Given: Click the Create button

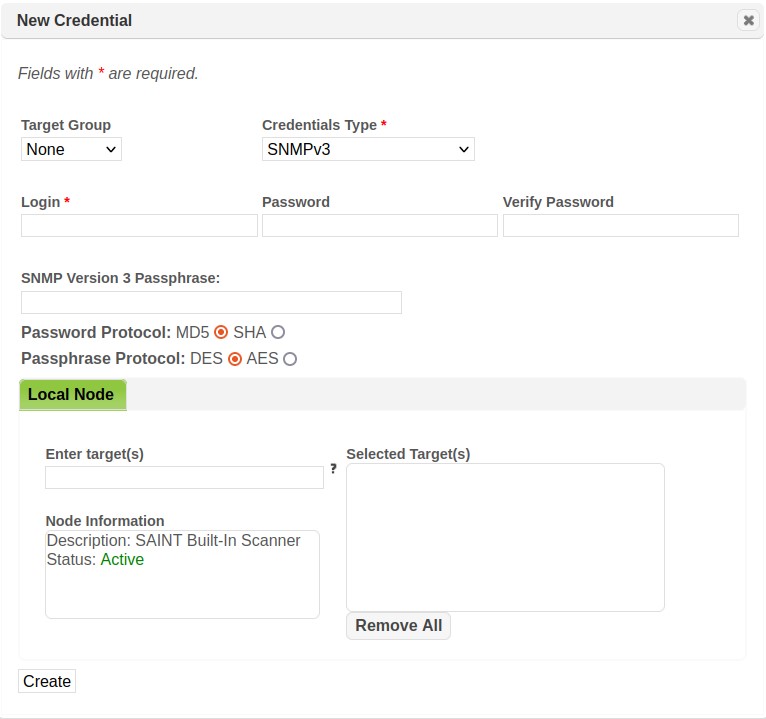Looking at the screenshot, I should pos(47,681).
